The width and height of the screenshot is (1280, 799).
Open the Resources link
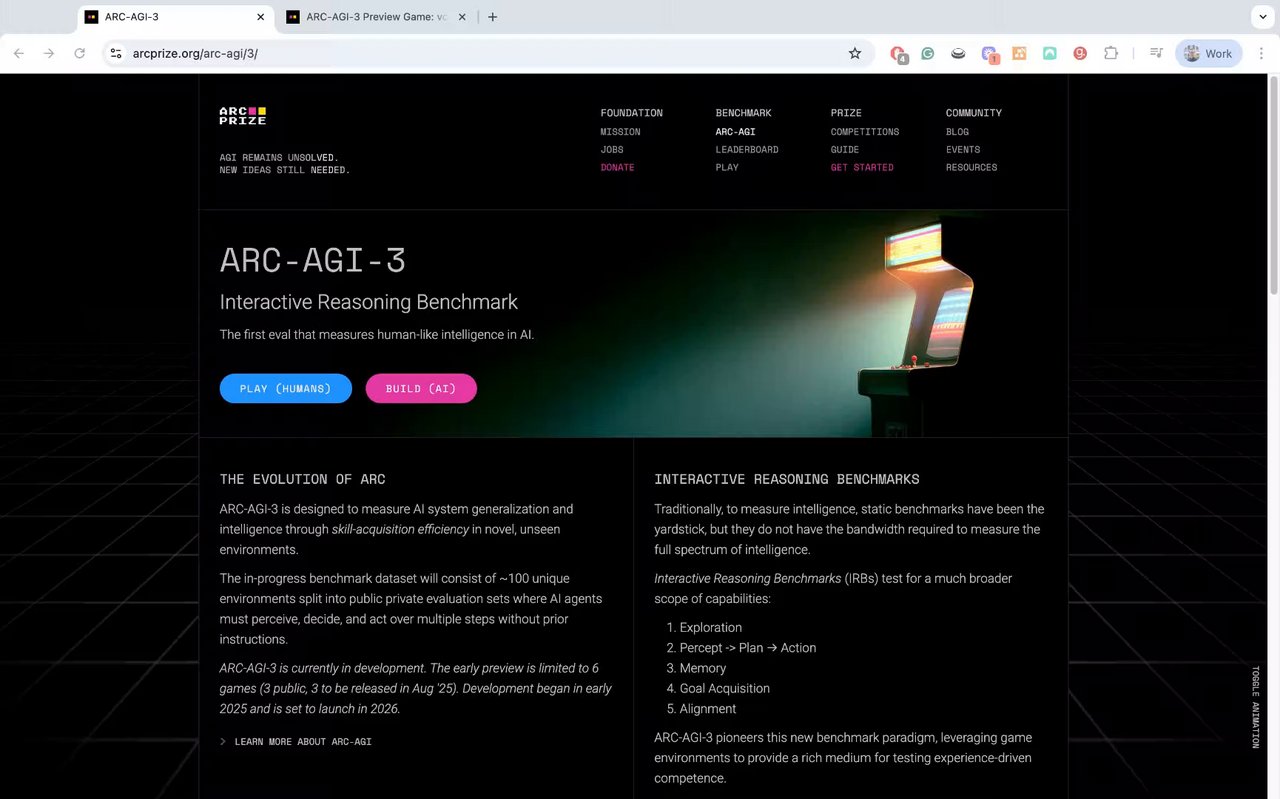pos(971,168)
